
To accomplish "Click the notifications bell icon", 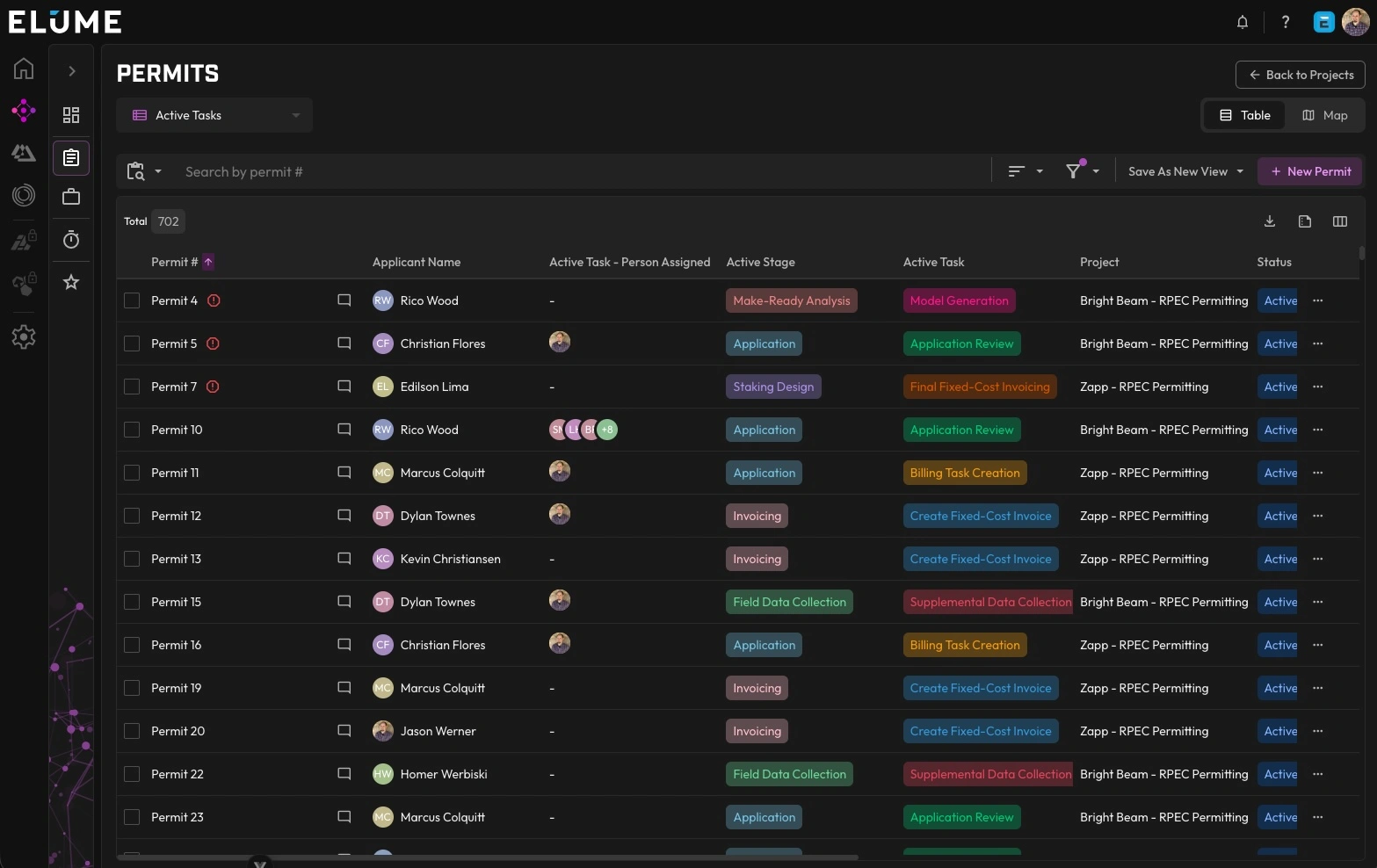I will [1243, 22].
